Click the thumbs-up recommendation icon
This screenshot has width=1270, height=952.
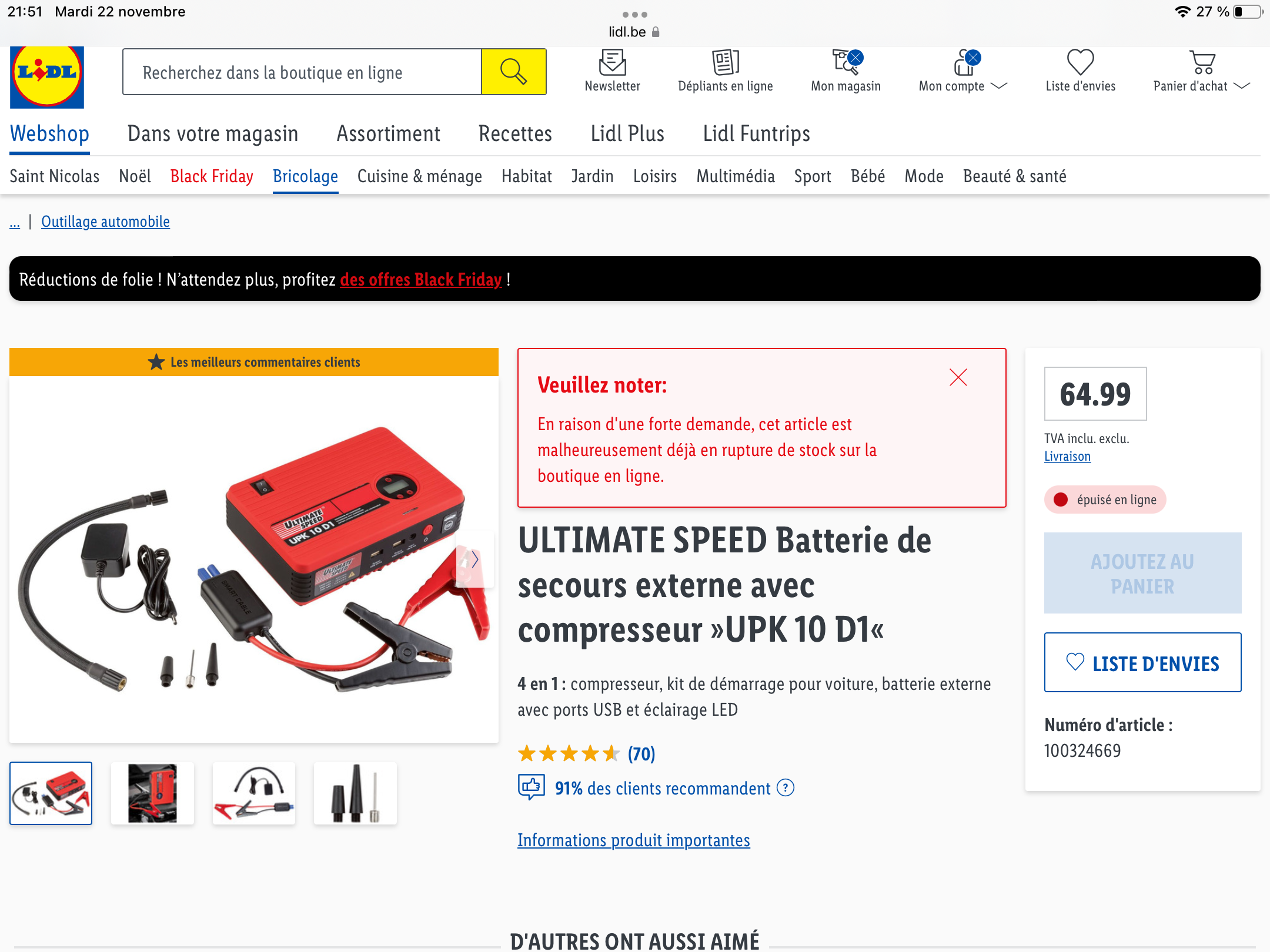[x=532, y=786]
